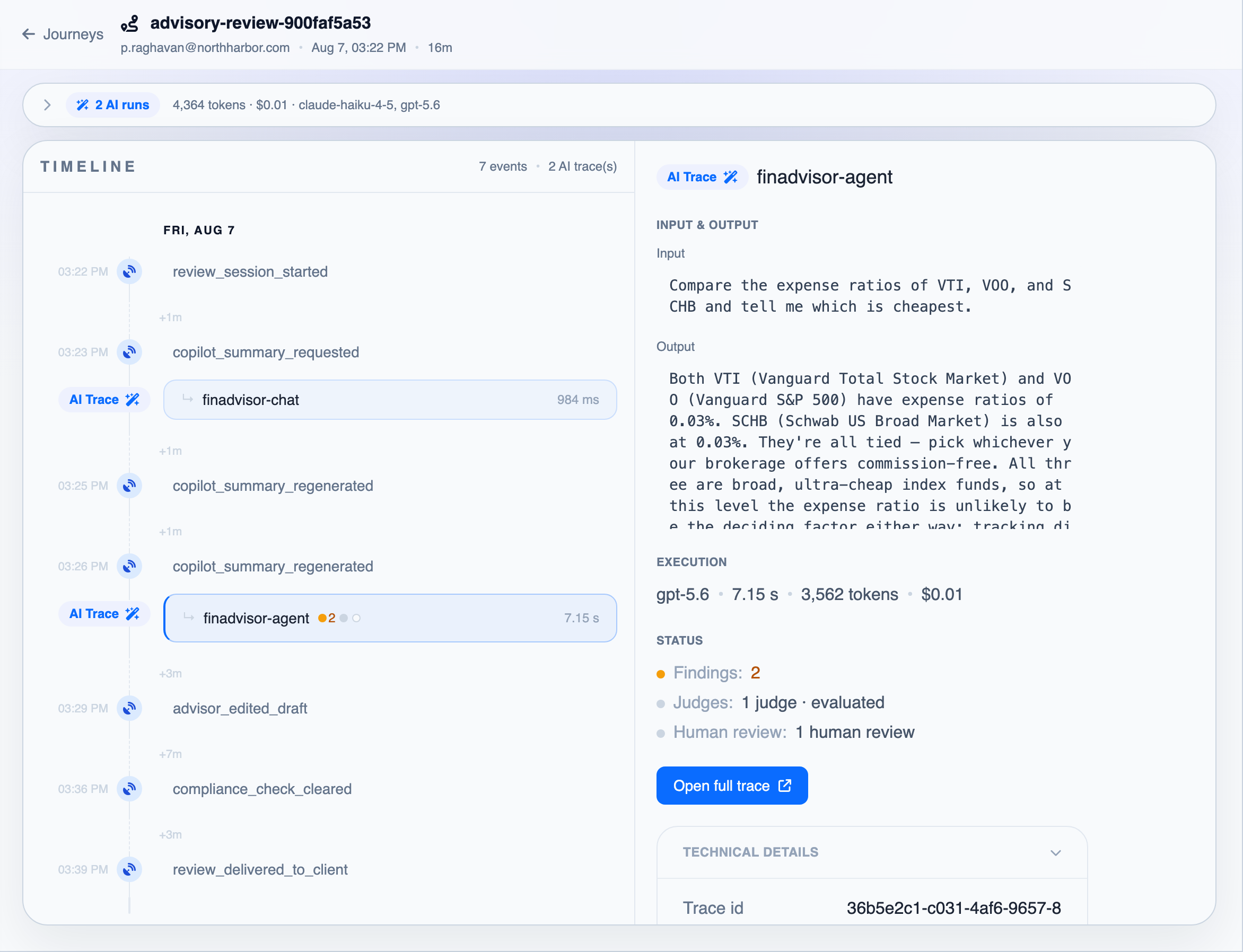Click the event icon for advisor_edited_draft

pos(129,708)
